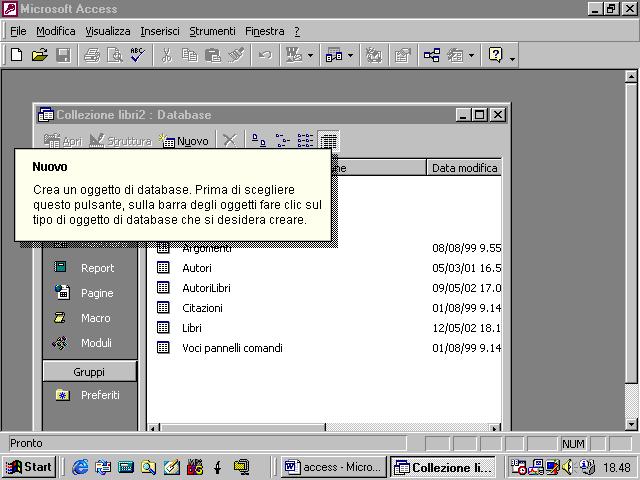Launch Internet Explorer from quick launch
640x480 pixels.
point(80,467)
